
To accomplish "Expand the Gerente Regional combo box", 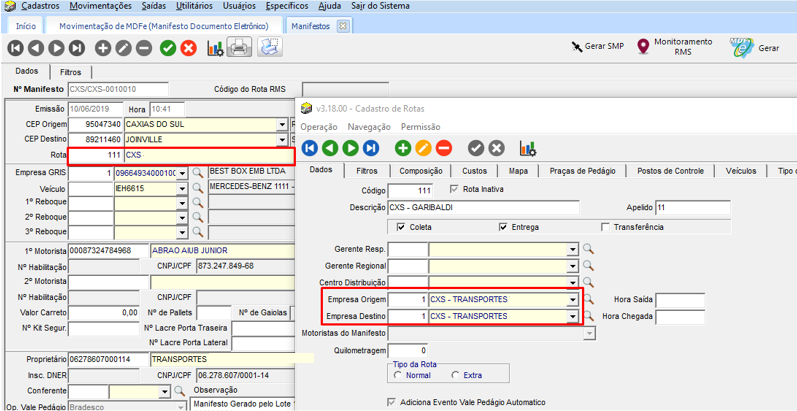I will [573, 266].
